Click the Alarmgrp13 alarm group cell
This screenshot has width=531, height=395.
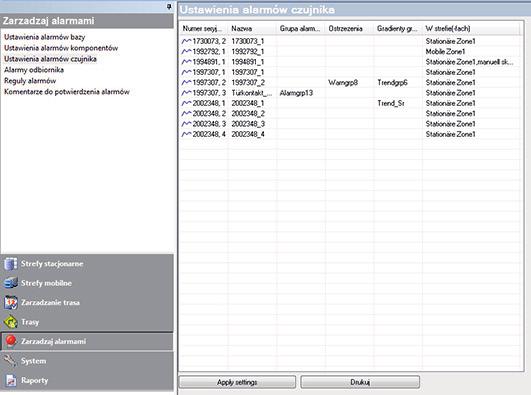(296, 93)
